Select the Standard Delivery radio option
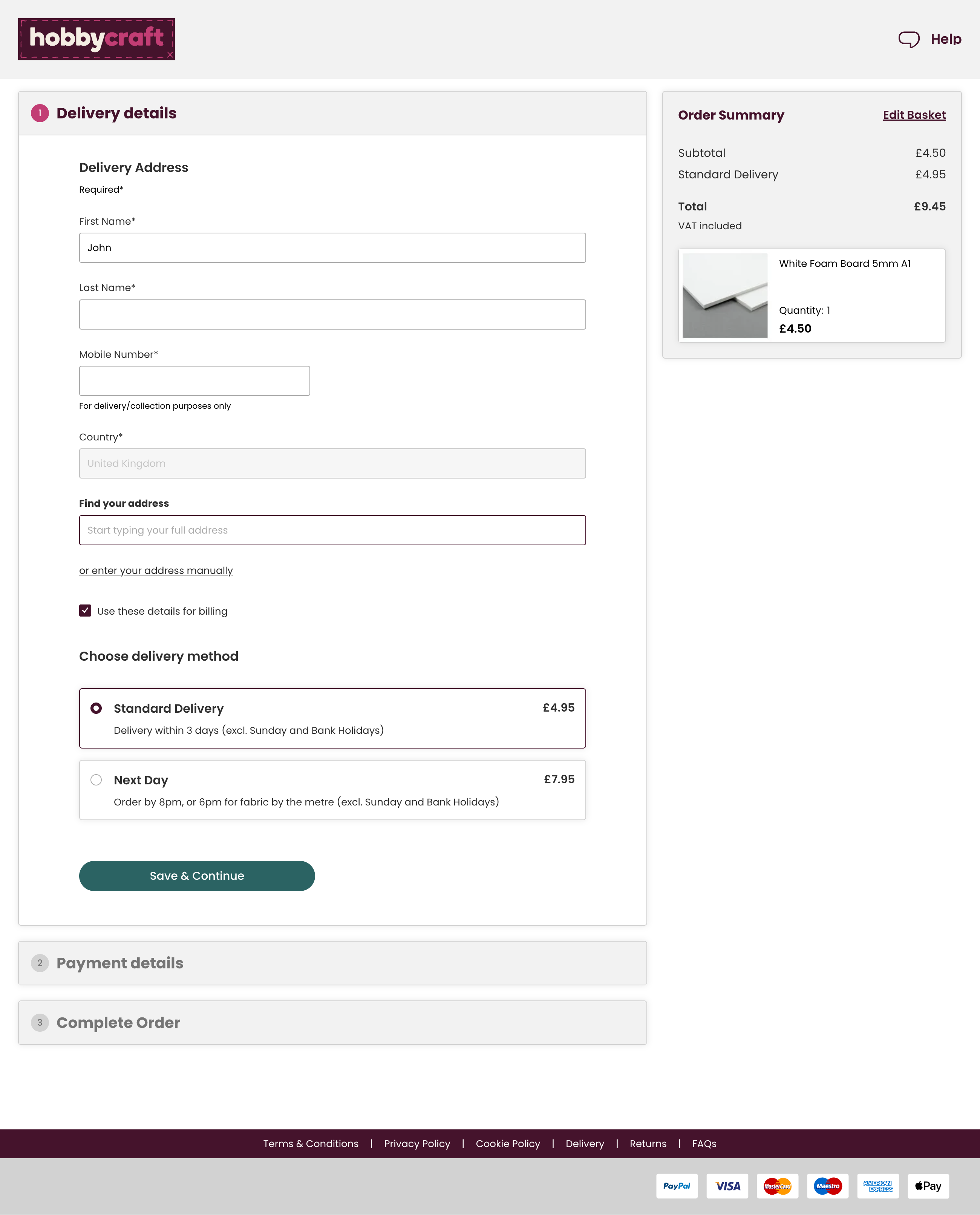This screenshot has width=980, height=1215. coord(96,708)
